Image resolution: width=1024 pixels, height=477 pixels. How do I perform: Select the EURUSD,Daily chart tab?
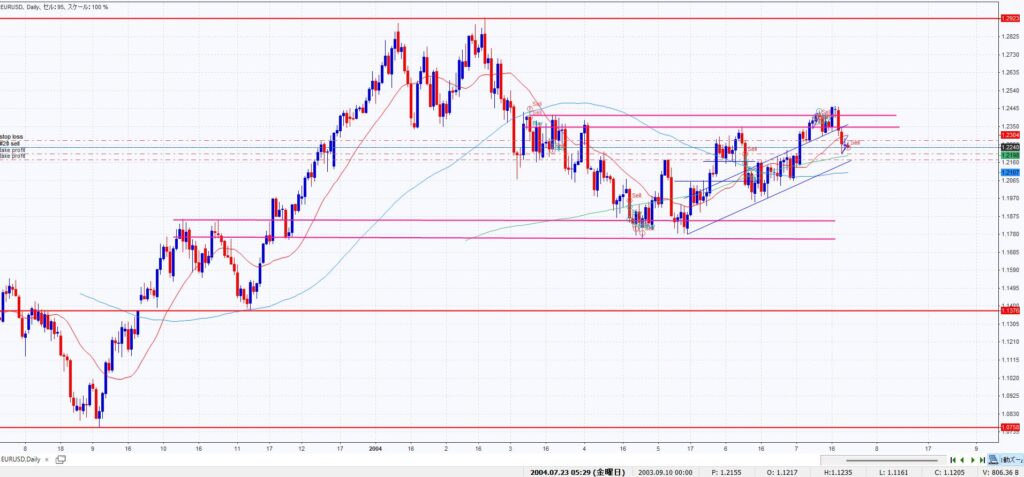click(20, 459)
